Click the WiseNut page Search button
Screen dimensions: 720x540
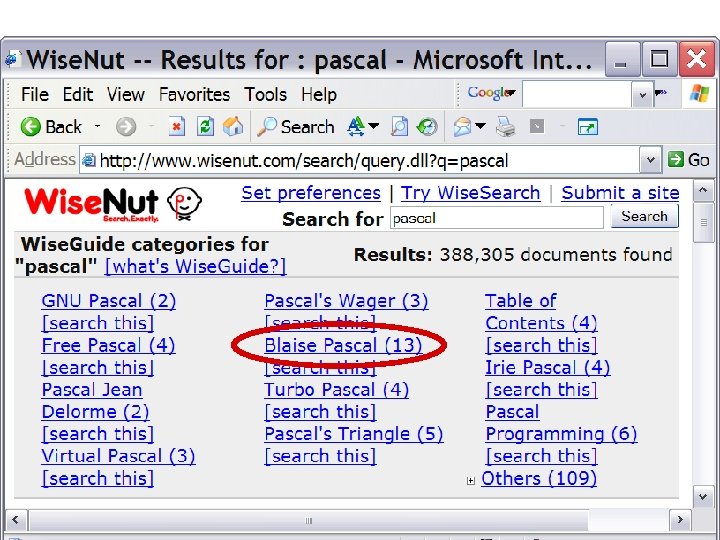(644, 216)
